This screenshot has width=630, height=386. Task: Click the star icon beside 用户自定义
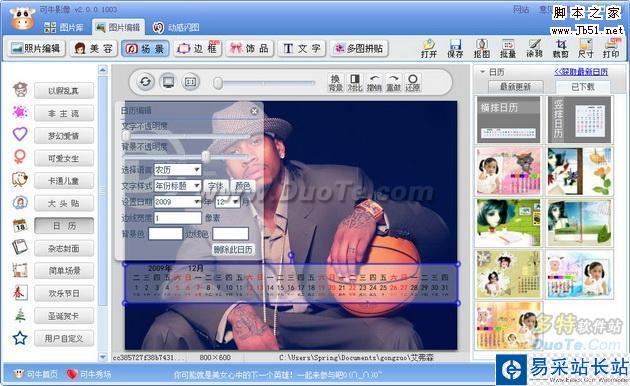coord(20,338)
